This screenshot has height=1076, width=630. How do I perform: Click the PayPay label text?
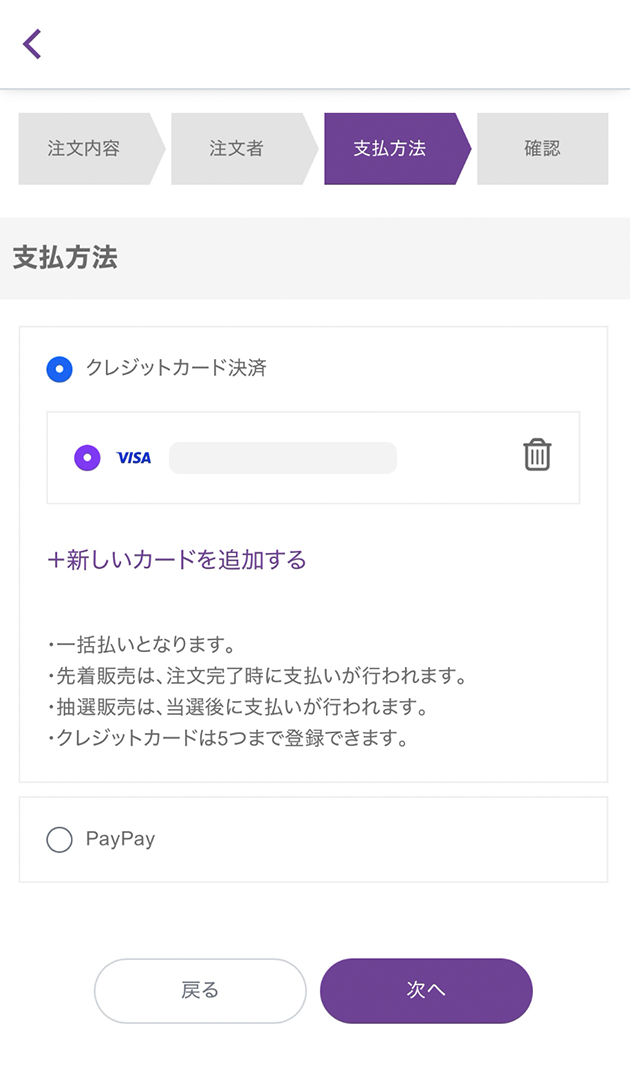[x=121, y=839]
